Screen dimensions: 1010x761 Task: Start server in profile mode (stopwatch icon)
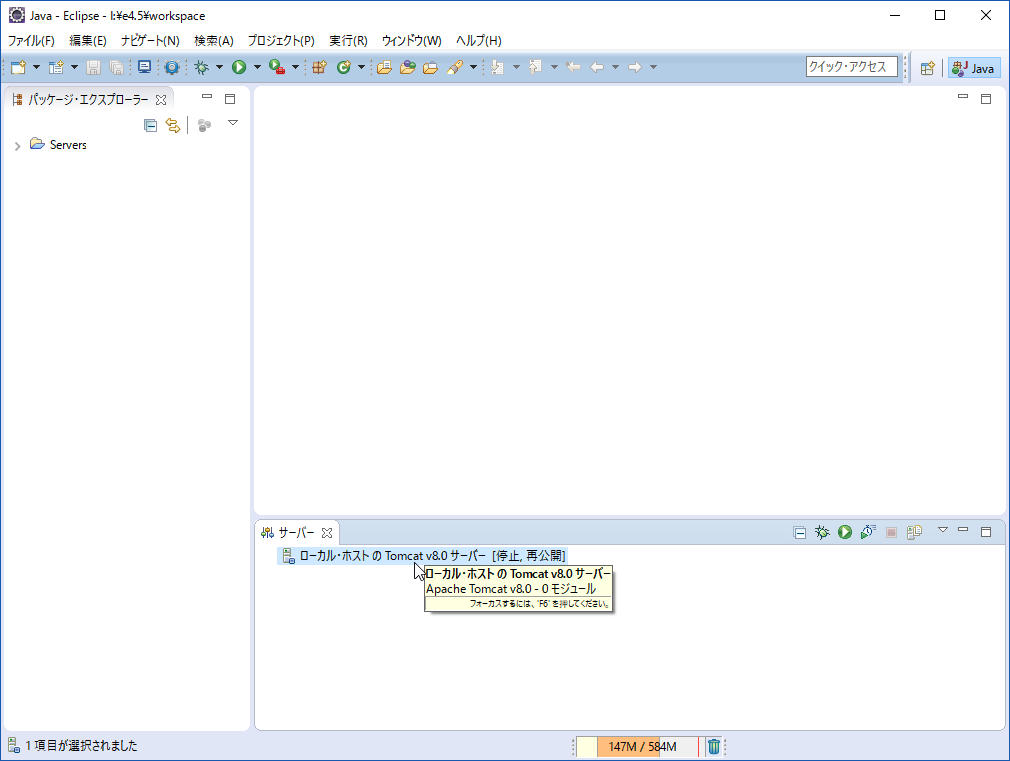tap(868, 532)
